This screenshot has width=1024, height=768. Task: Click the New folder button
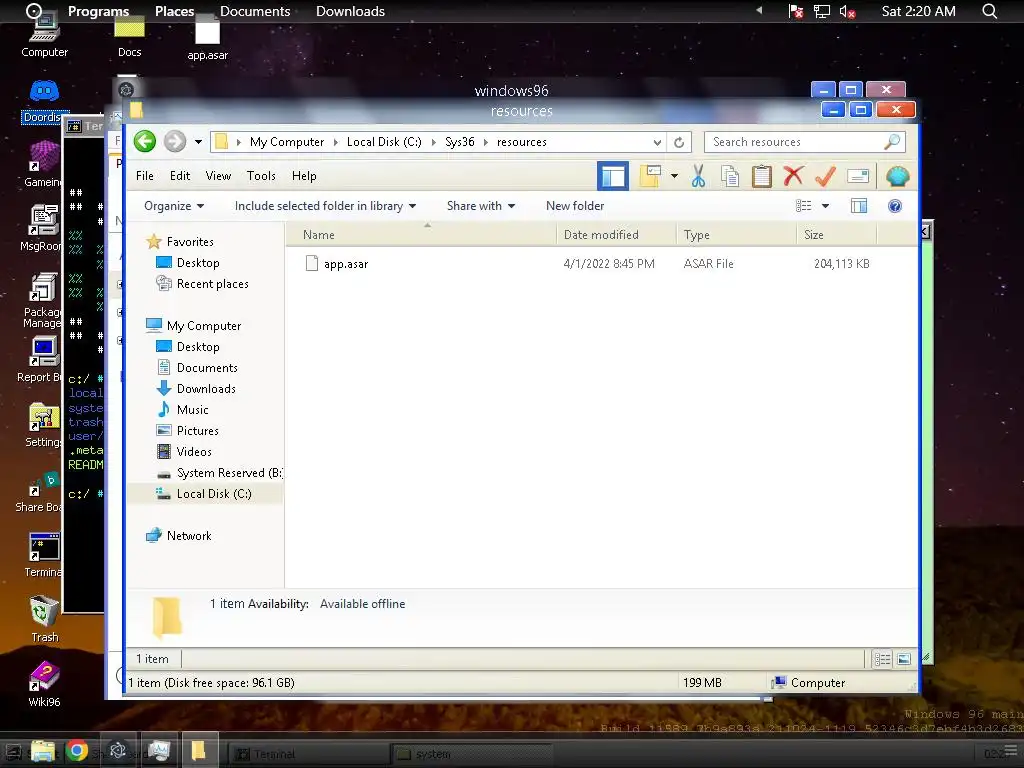point(575,206)
